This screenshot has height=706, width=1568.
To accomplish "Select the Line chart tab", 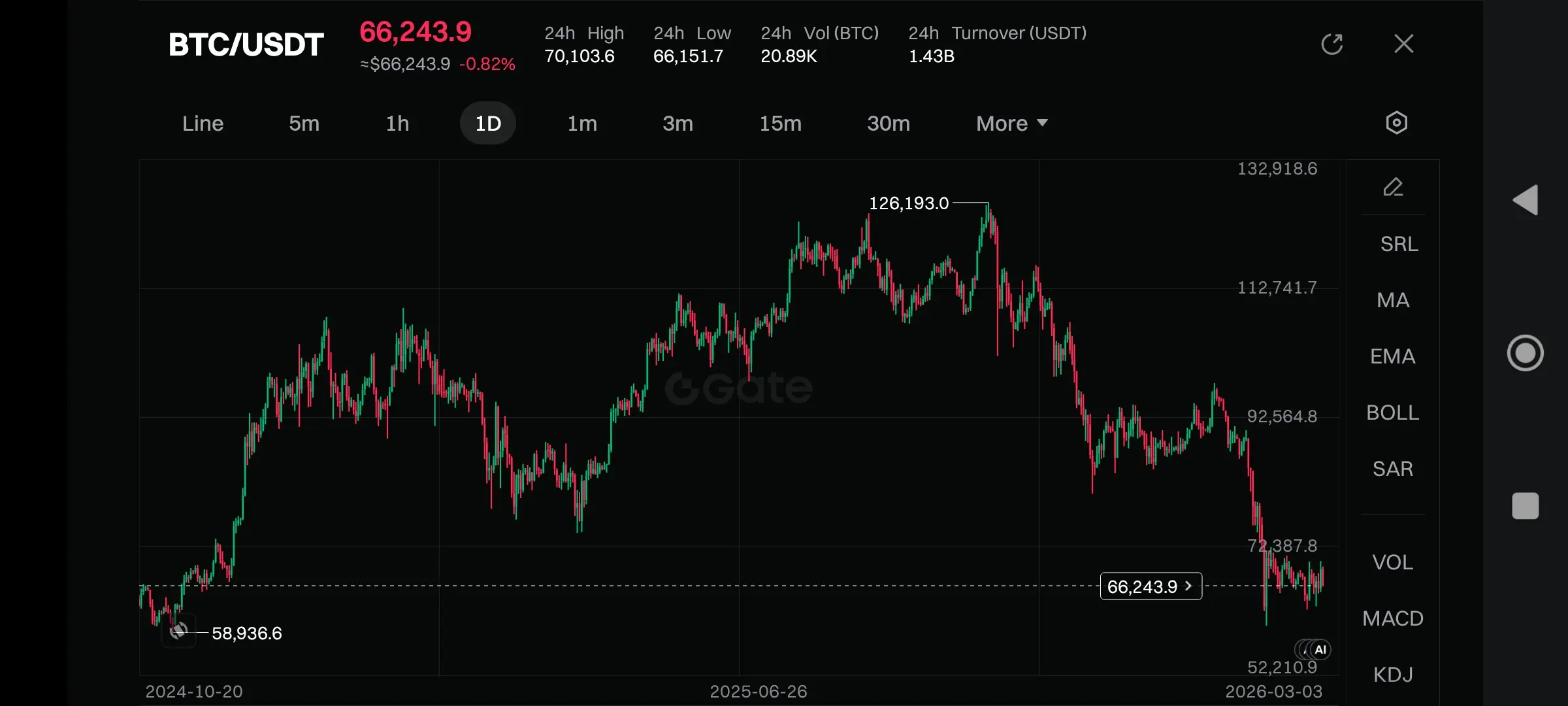I will (203, 124).
